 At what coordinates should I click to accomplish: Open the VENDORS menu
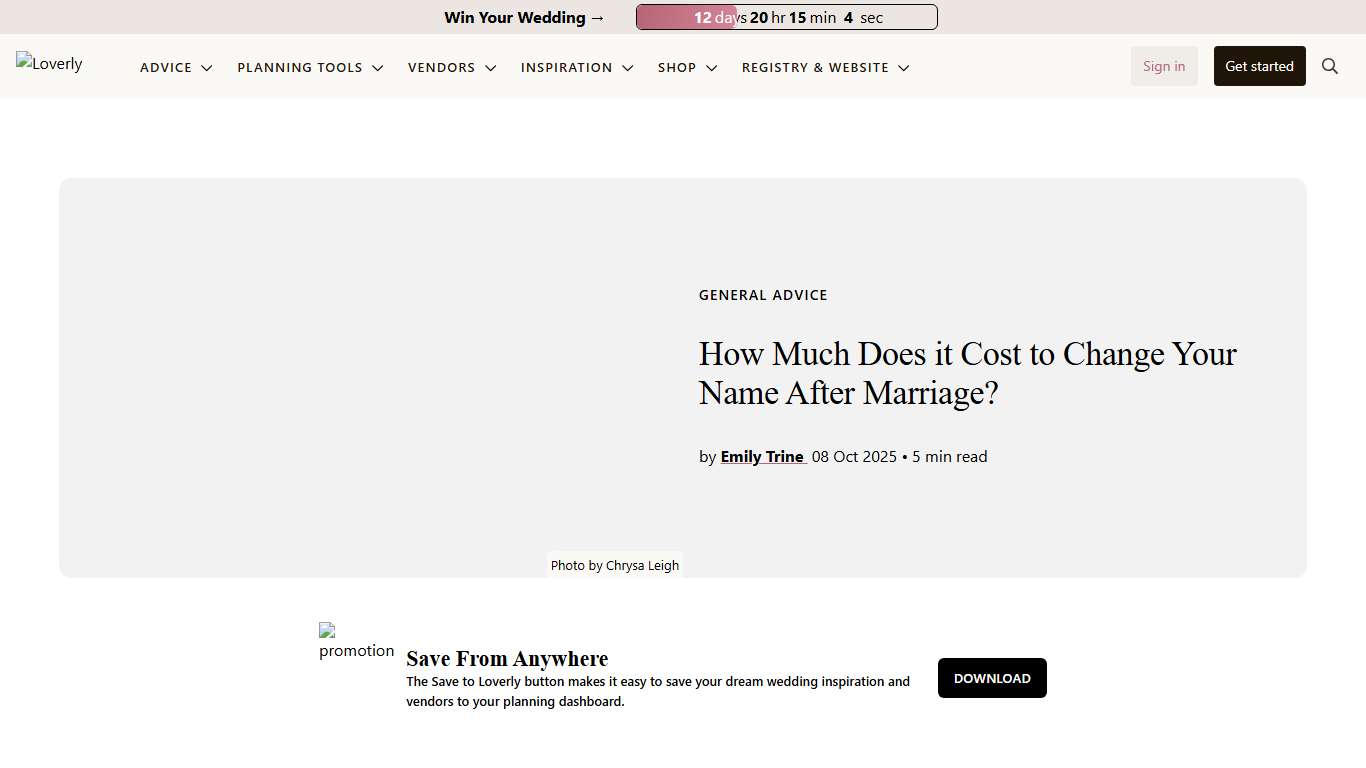point(441,67)
